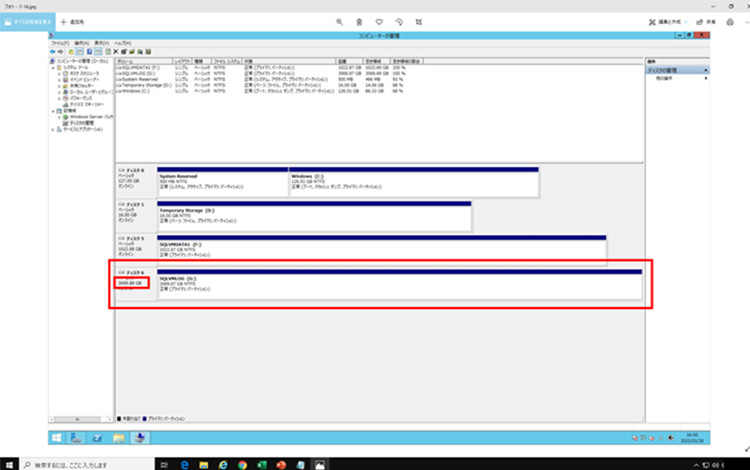Viewport: 750px width, 470px height.
Task: Toggle the heart favorite icon
Action: (379, 20)
